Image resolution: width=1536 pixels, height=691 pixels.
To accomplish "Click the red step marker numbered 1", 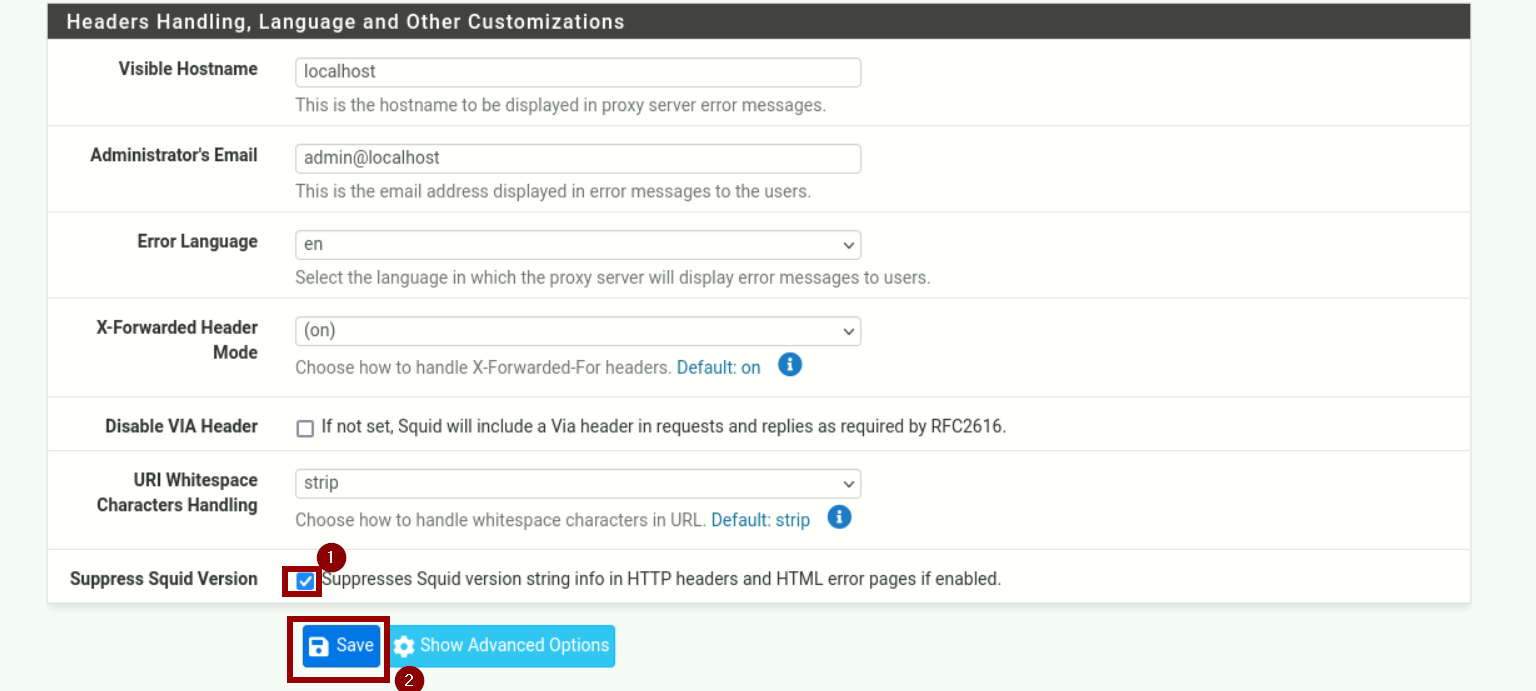I will click(x=331, y=557).
